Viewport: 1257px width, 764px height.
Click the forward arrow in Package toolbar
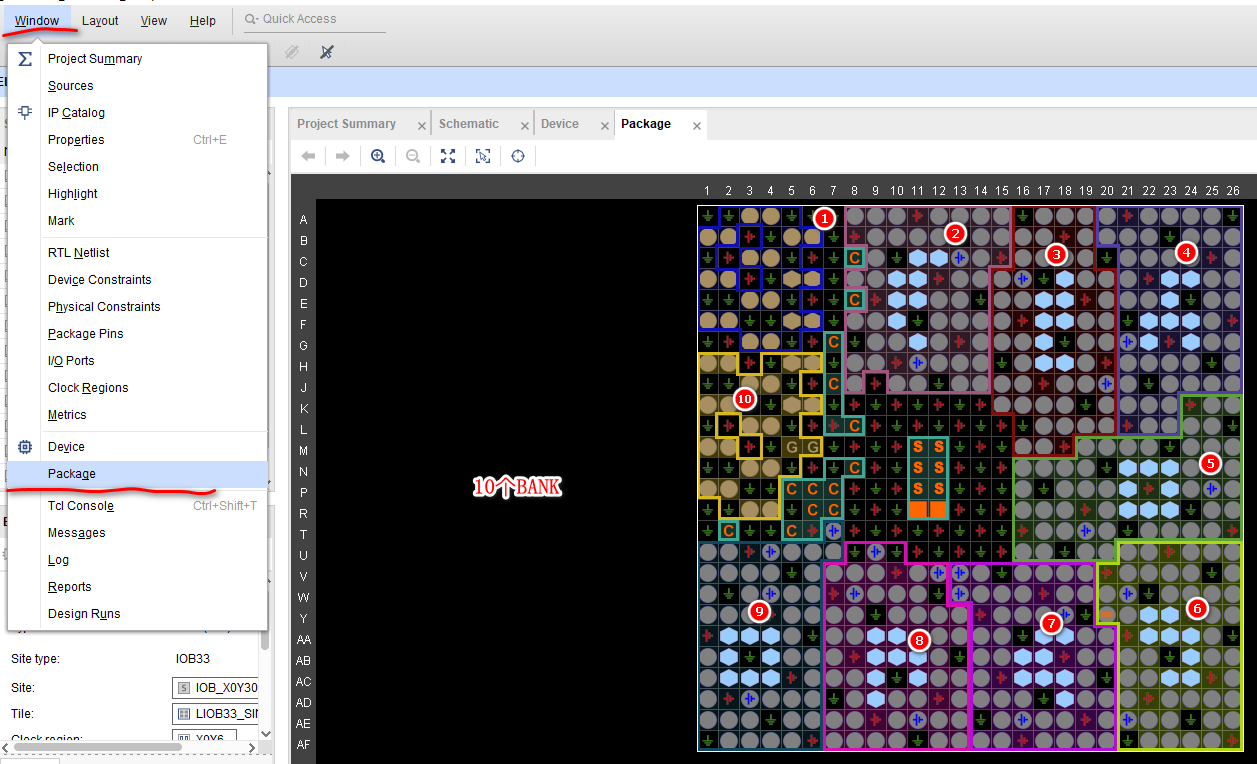(342, 156)
